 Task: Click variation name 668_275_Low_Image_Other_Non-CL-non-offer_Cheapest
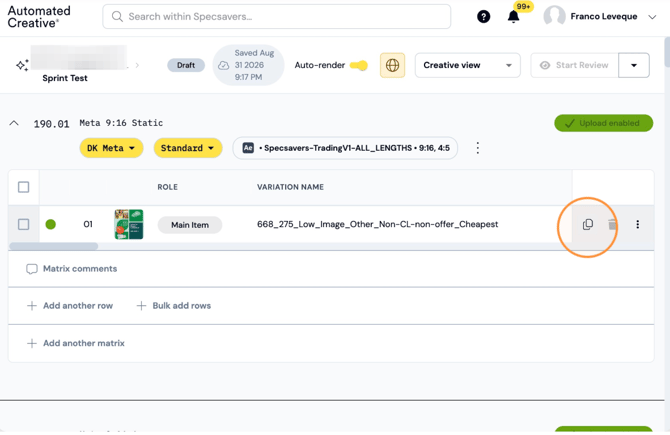[x=377, y=224]
